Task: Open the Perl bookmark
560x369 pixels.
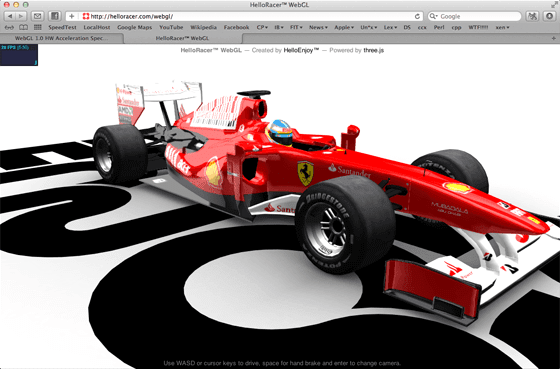Action: coord(439,28)
